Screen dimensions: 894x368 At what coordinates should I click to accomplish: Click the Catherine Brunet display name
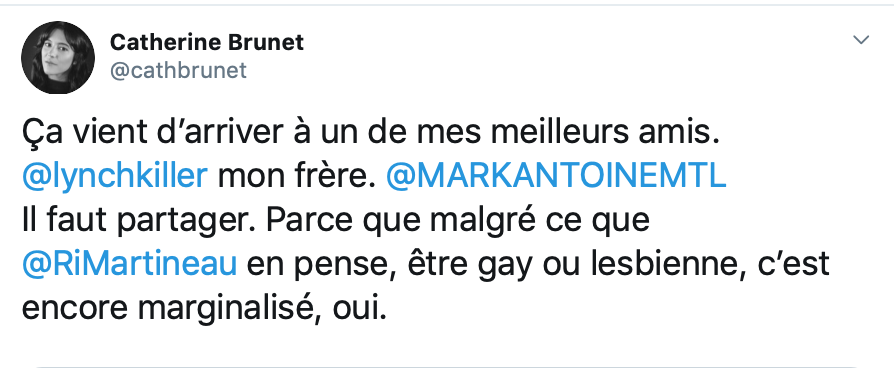tap(207, 42)
